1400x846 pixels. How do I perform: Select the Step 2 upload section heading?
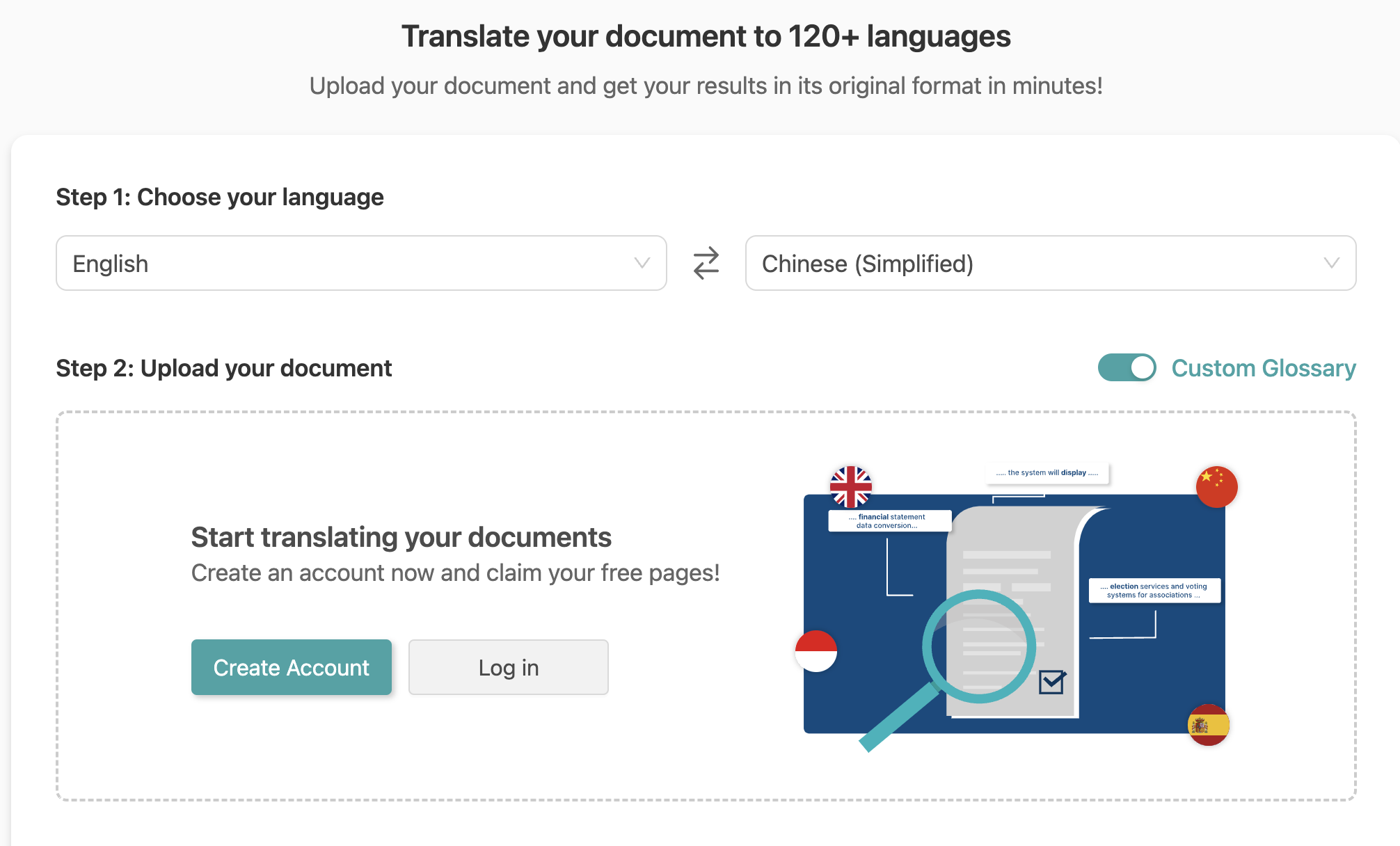[224, 368]
